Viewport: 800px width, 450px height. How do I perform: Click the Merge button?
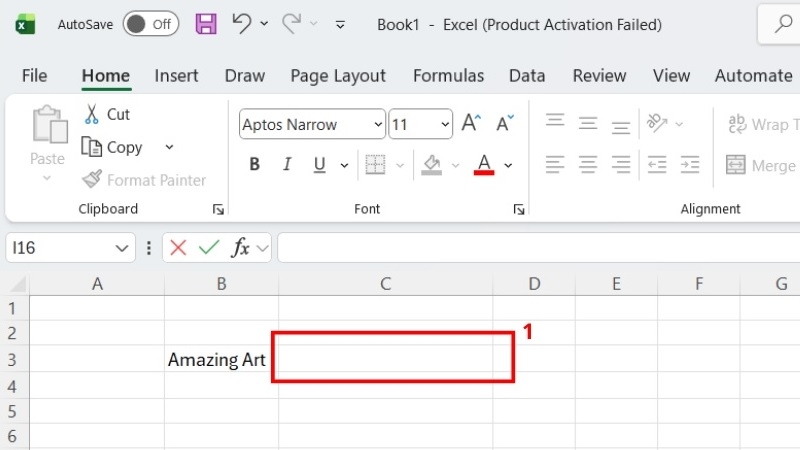[x=762, y=165]
